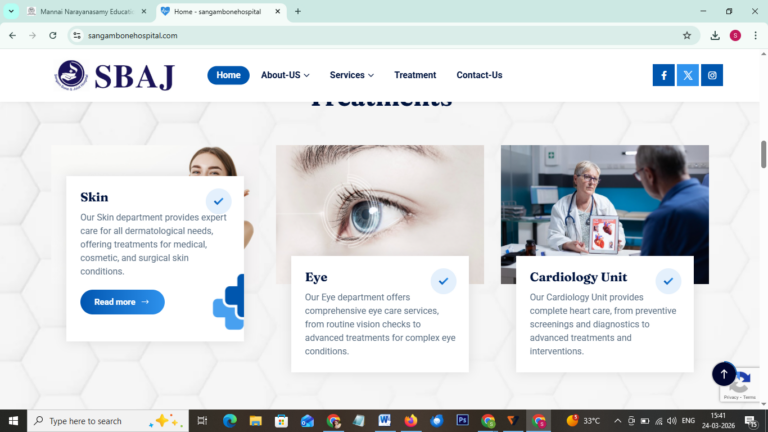
Task: Open the browser downloads icon
Action: point(715,35)
